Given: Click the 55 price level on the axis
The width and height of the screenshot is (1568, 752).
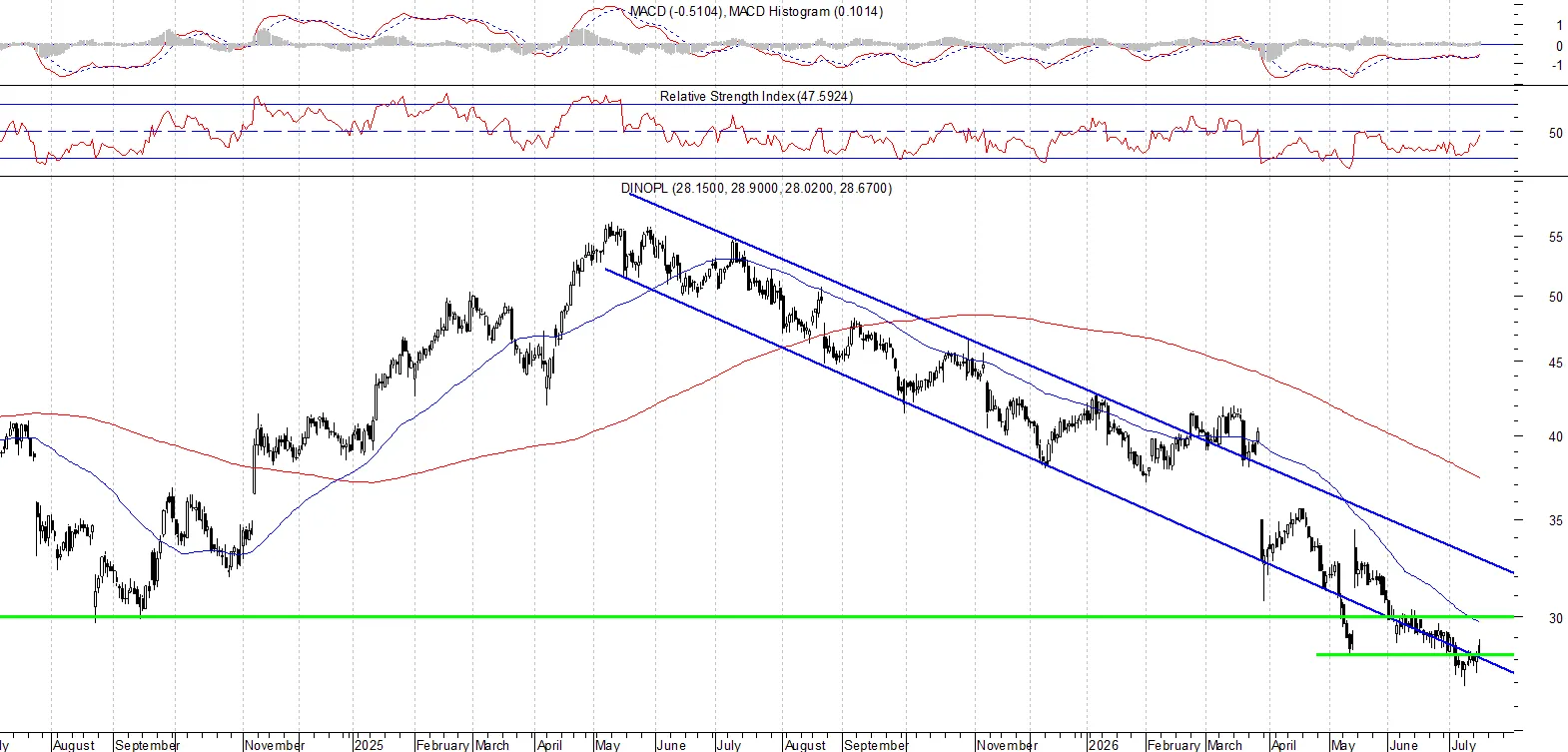Looking at the screenshot, I should click(1555, 238).
